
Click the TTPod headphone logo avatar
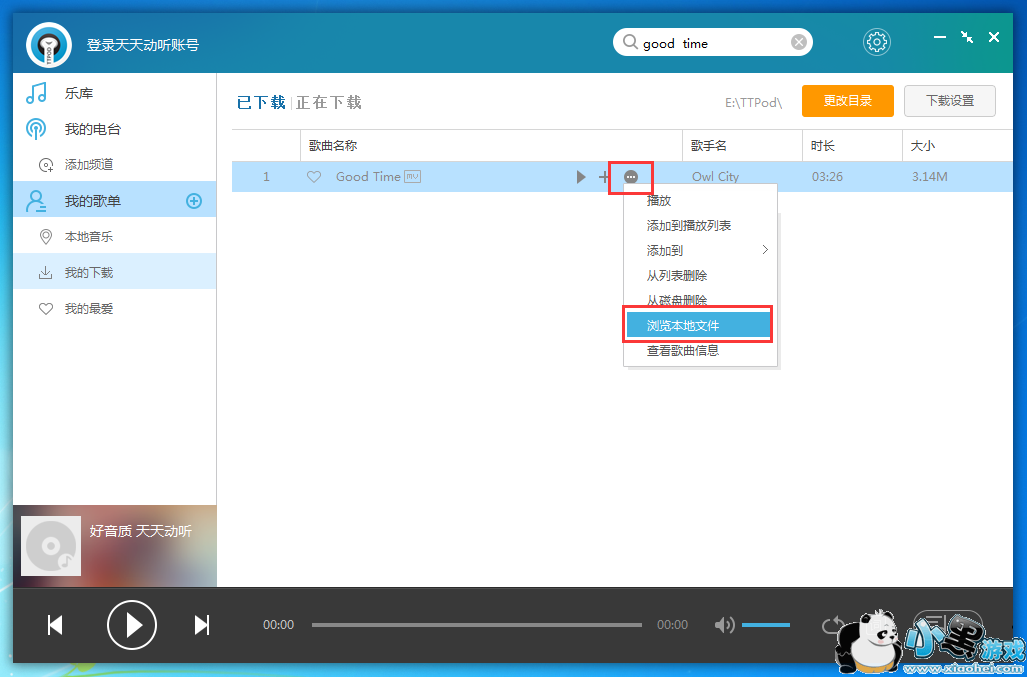pyautogui.click(x=49, y=45)
